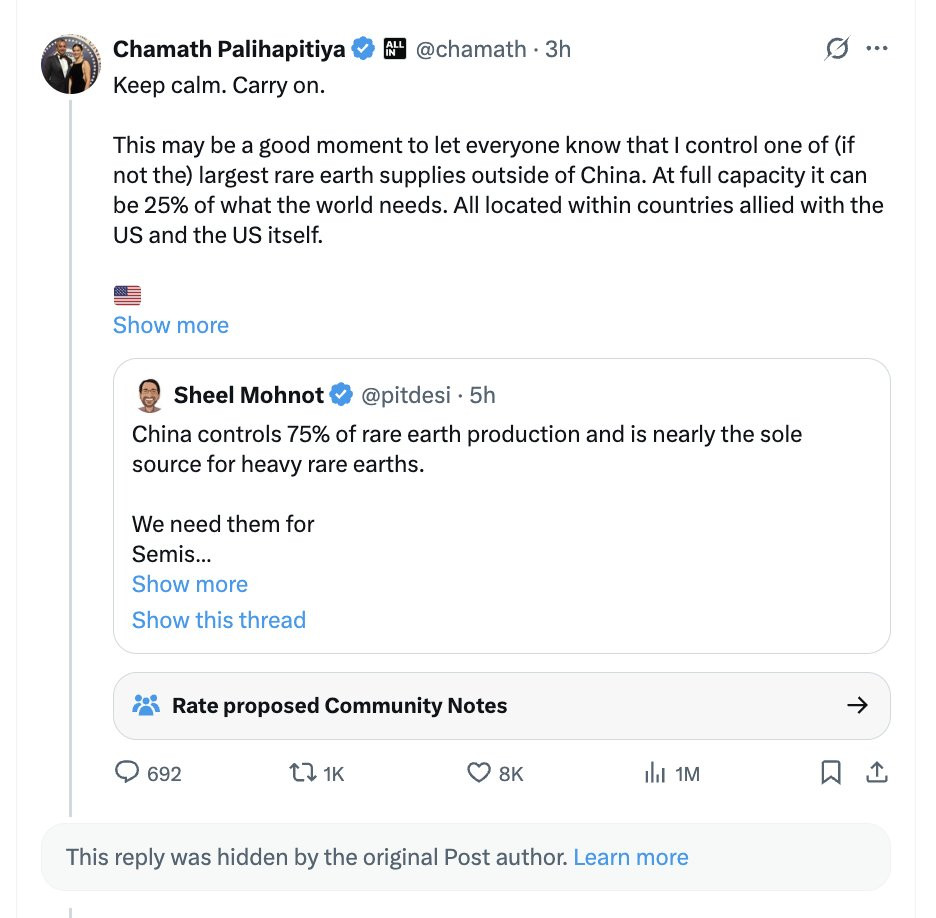Click Sheel Mohnot's avatar in quoted post
The height and width of the screenshot is (918, 936).
coord(150,395)
